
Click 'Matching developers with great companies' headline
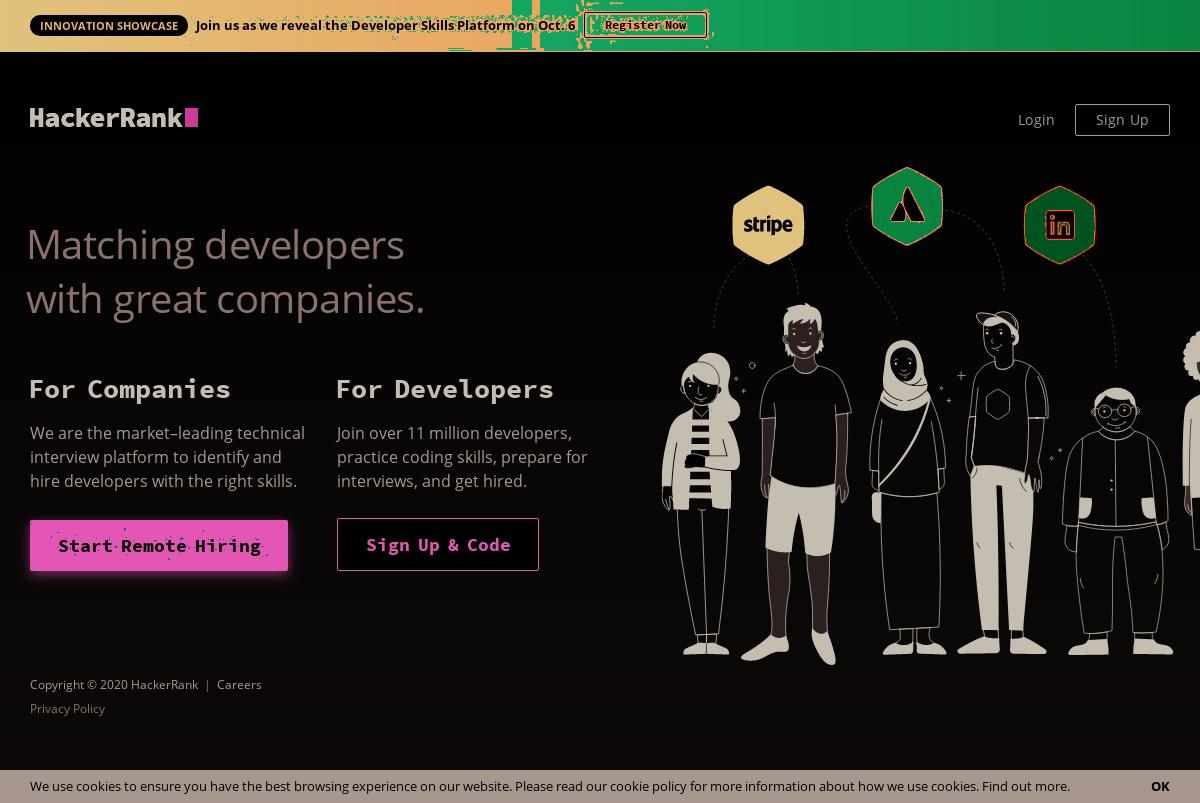tap(225, 272)
